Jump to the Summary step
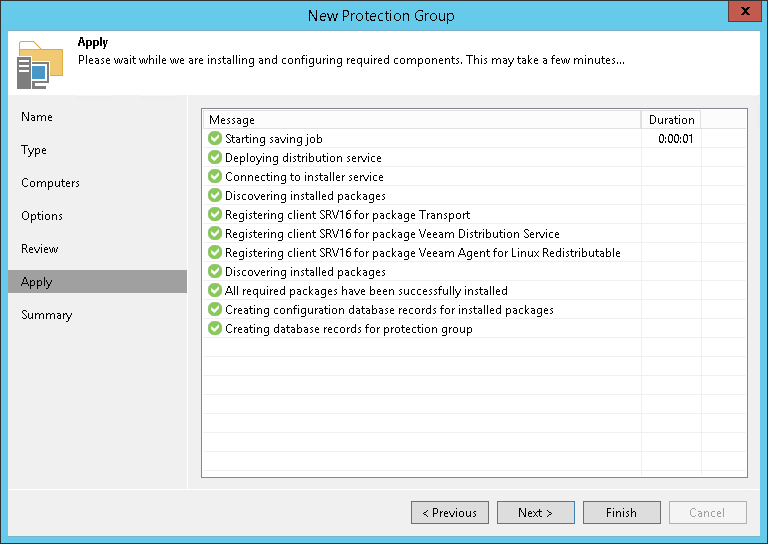 point(47,315)
